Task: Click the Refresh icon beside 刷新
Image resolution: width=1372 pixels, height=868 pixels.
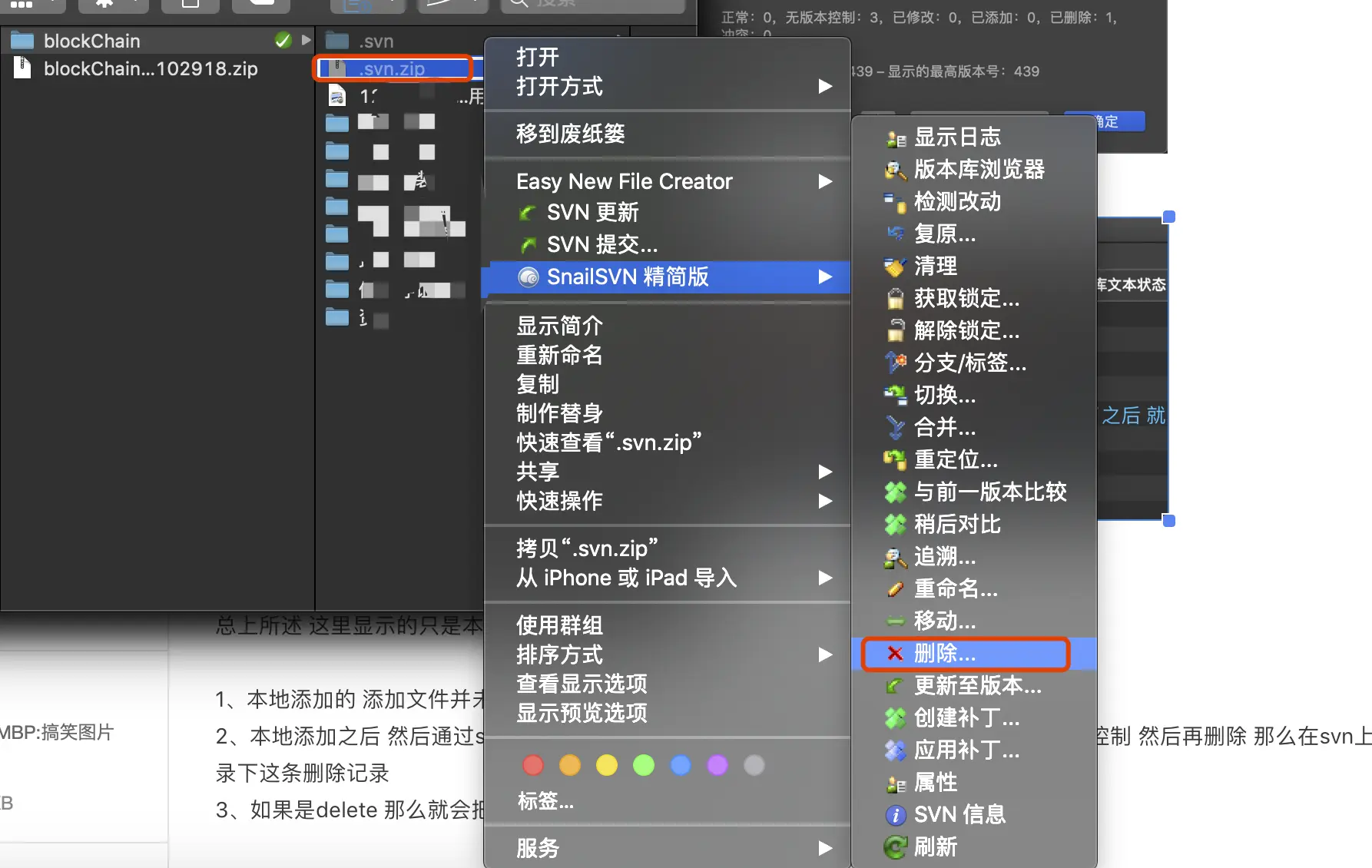Action: click(895, 847)
